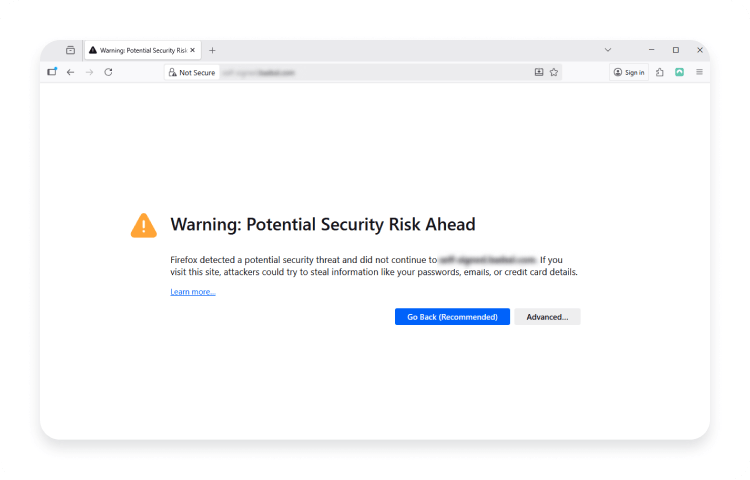Image resolution: width=750 pixels, height=480 pixels.
Task: Click the Sign in account button
Action: [x=629, y=72]
